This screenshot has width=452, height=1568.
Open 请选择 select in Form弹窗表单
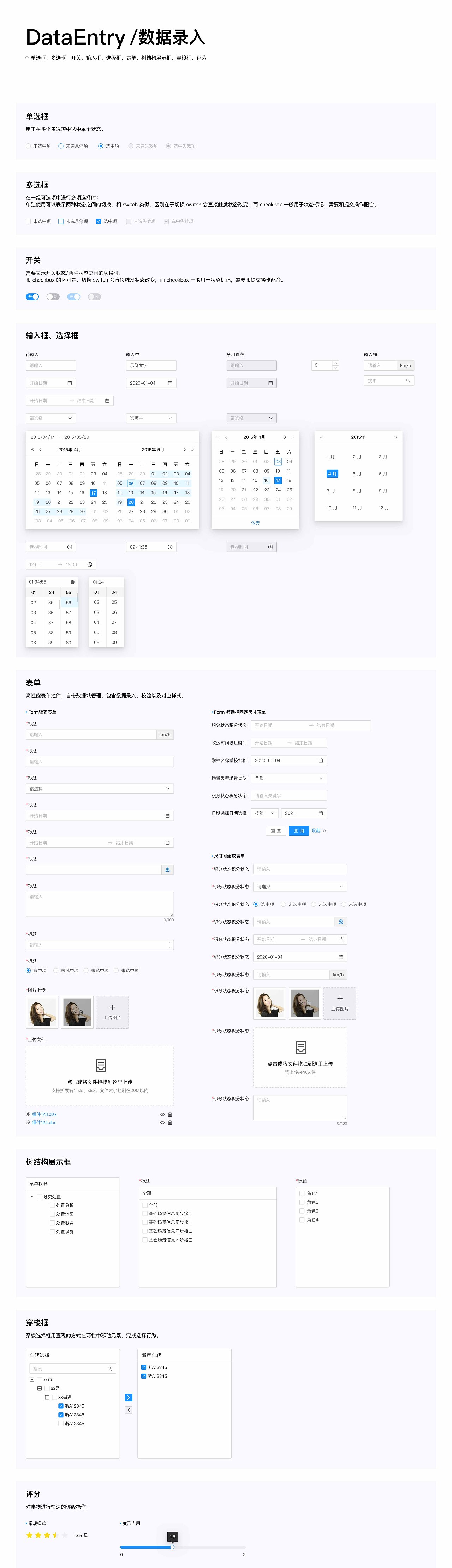(x=100, y=789)
